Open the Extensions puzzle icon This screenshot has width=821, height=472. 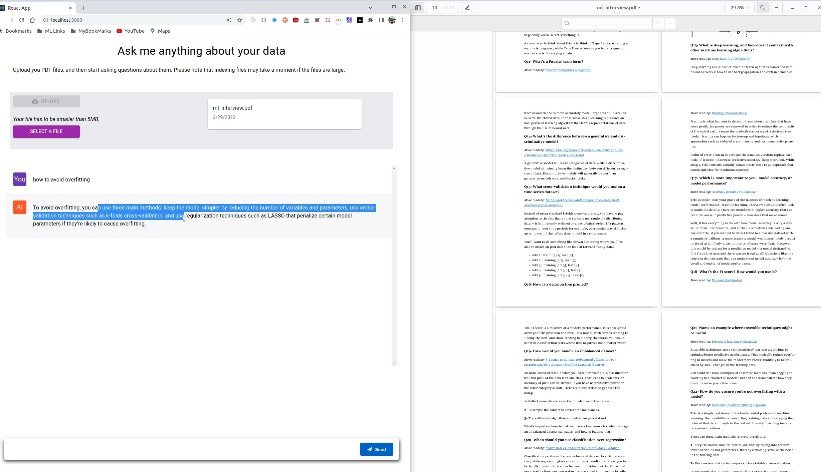click(370, 20)
